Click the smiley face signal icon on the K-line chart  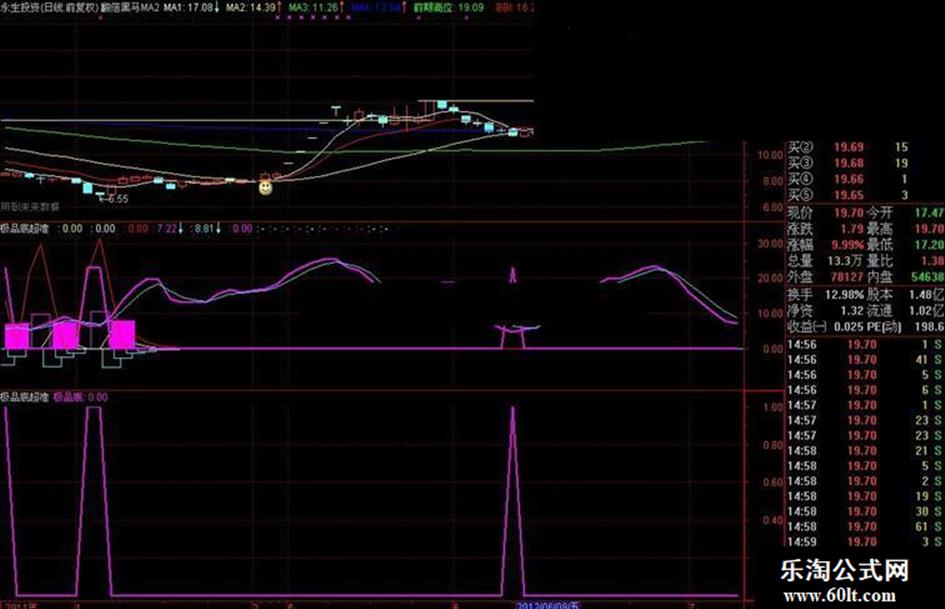click(265, 188)
